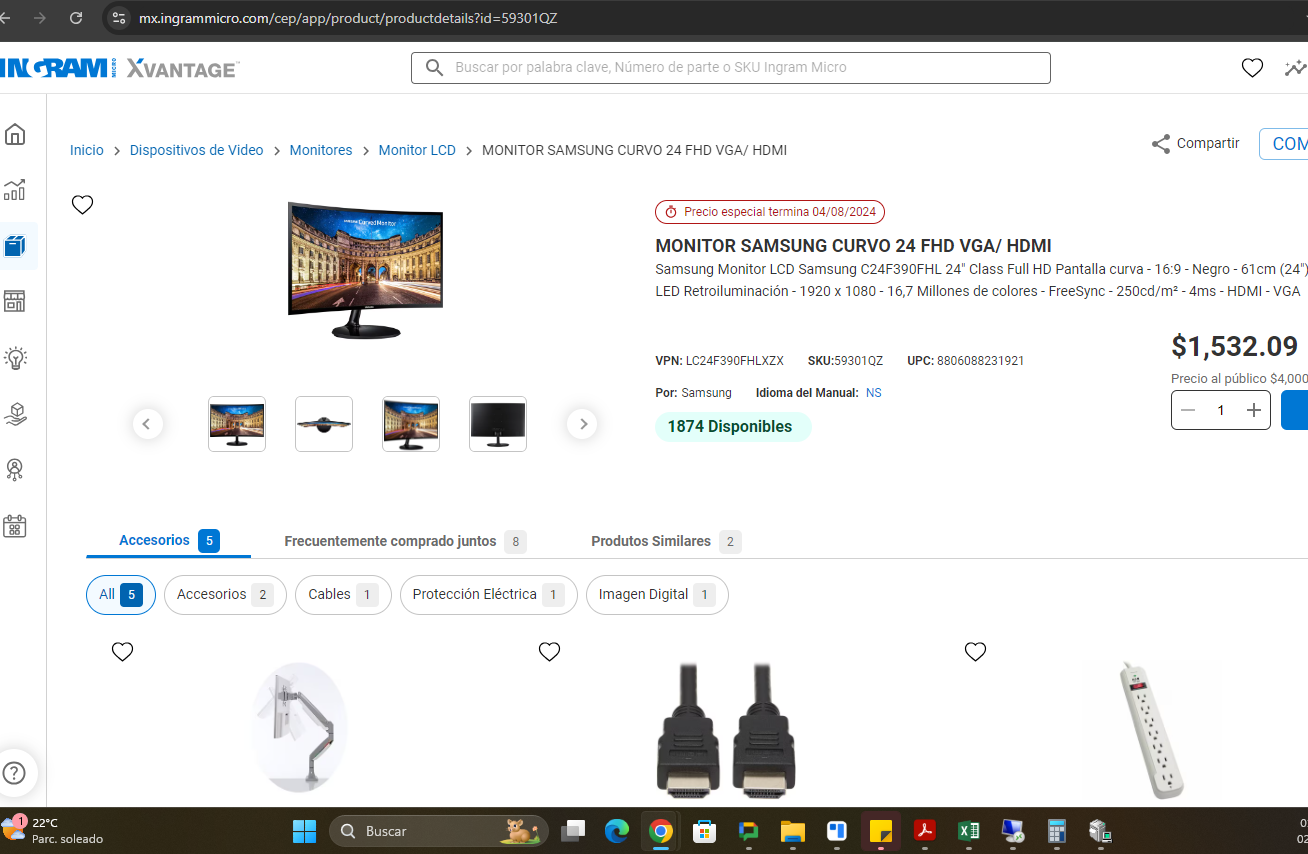Open the storefront icon in sidebar

[x=15, y=301]
